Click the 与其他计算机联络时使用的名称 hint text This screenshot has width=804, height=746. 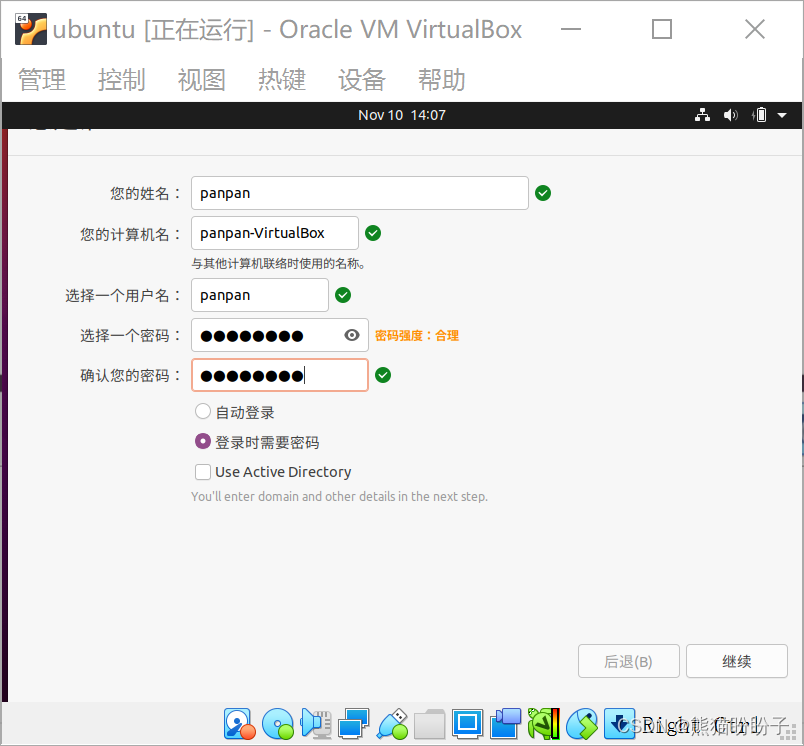click(278, 264)
